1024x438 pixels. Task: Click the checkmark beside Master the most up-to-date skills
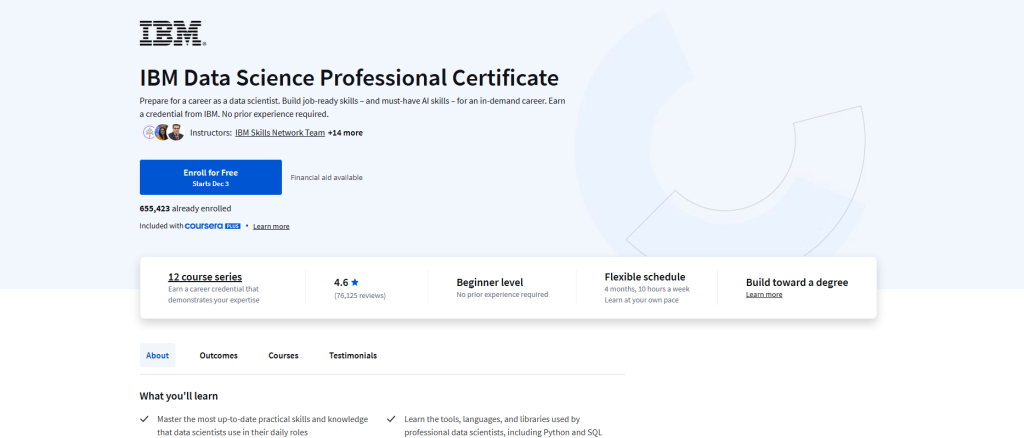coord(144,419)
